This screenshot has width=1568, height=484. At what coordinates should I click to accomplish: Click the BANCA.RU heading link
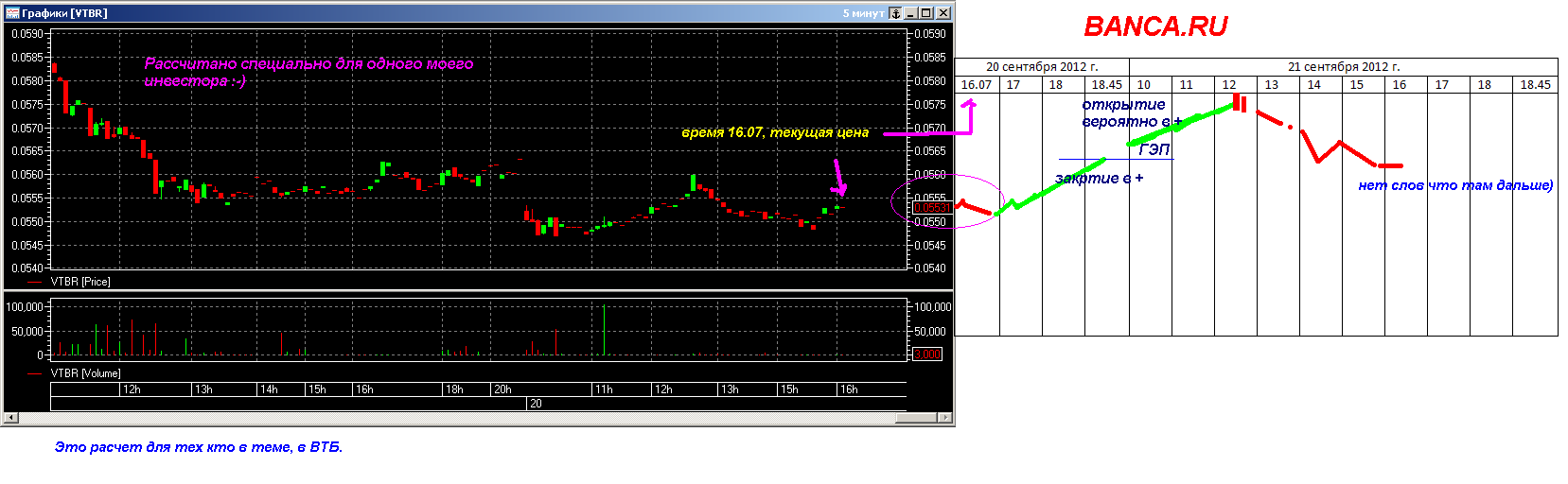tap(1154, 26)
